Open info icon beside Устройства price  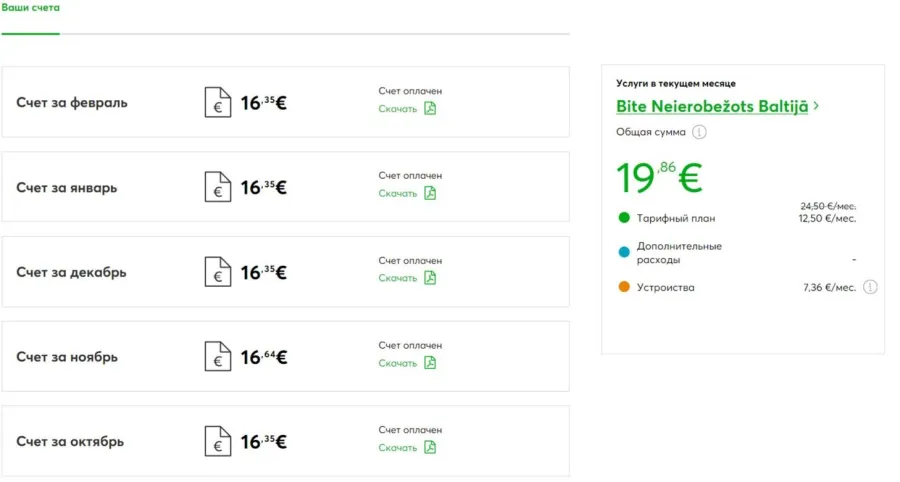point(870,287)
